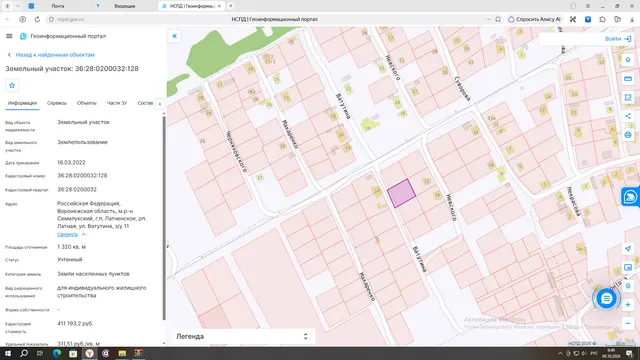Switch to the Объекты tab
The width and height of the screenshot is (640, 360).
click(x=87, y=103)
